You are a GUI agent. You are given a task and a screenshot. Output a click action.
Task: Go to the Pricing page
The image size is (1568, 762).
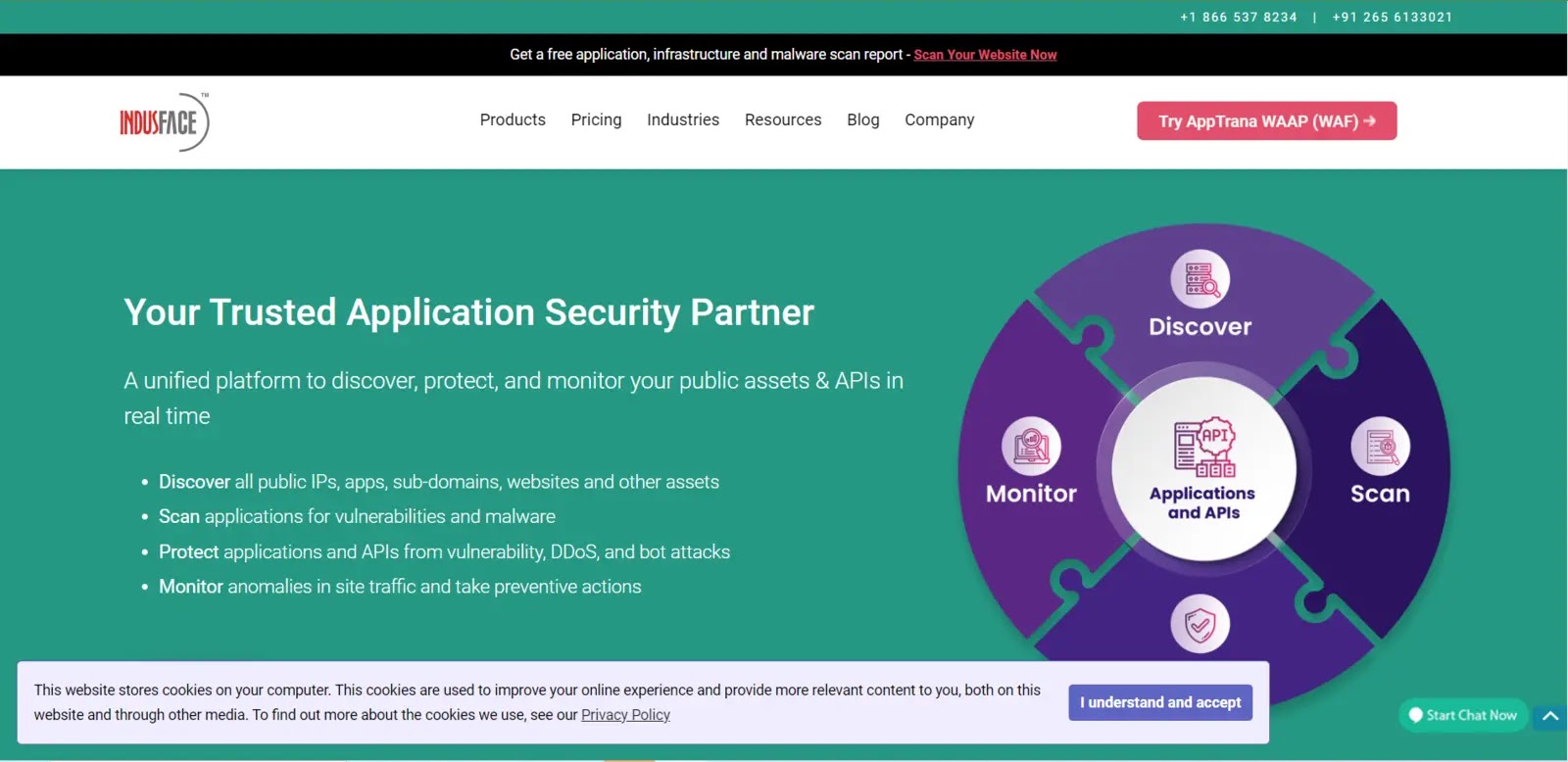click(596, 119)
